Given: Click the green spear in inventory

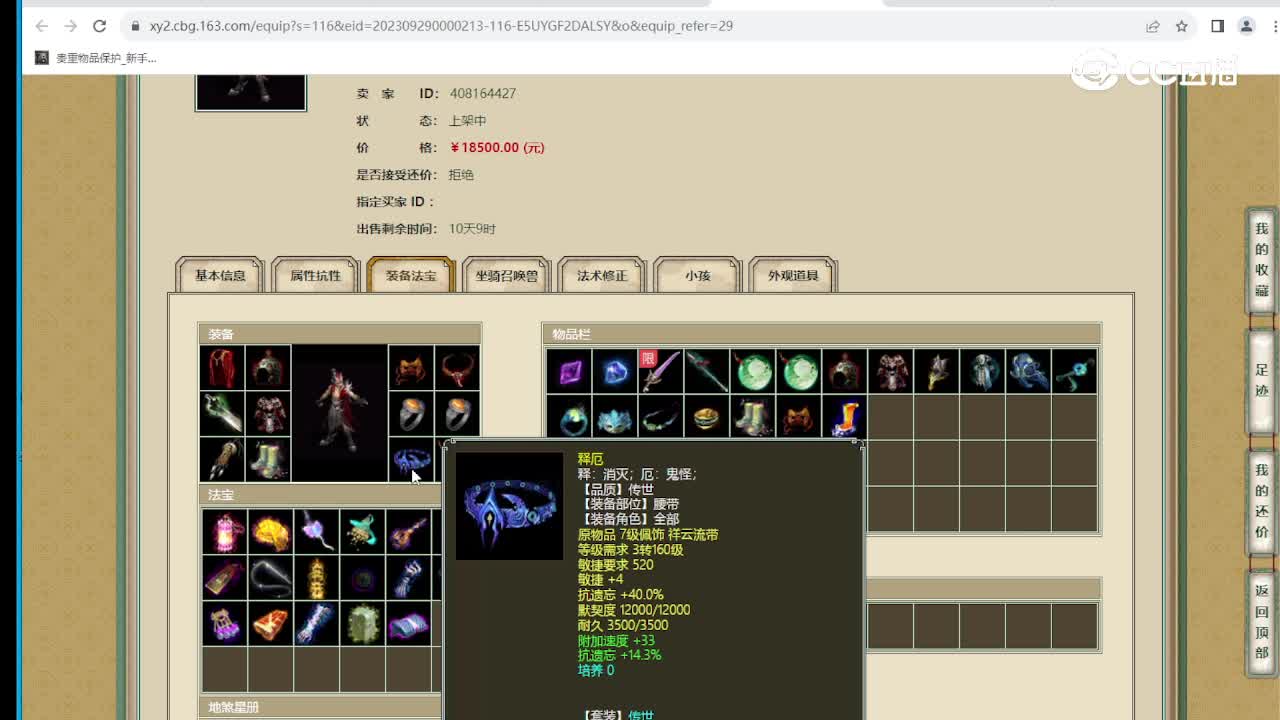Looking at the screenshot, I should [707, 371].
